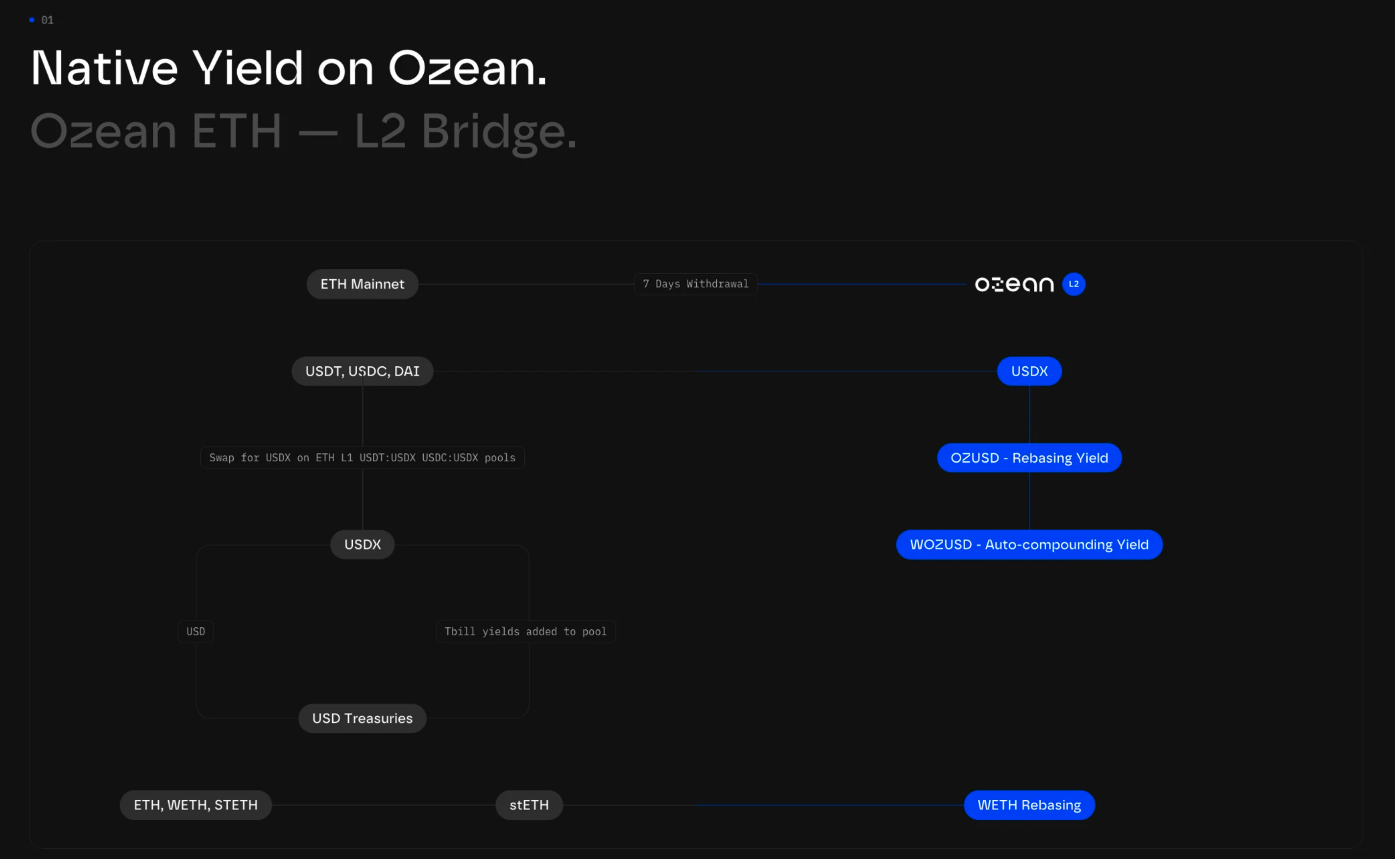Click the 7 Days Withdrawal label
This screenshot has height=859, width=1395.
696,284
